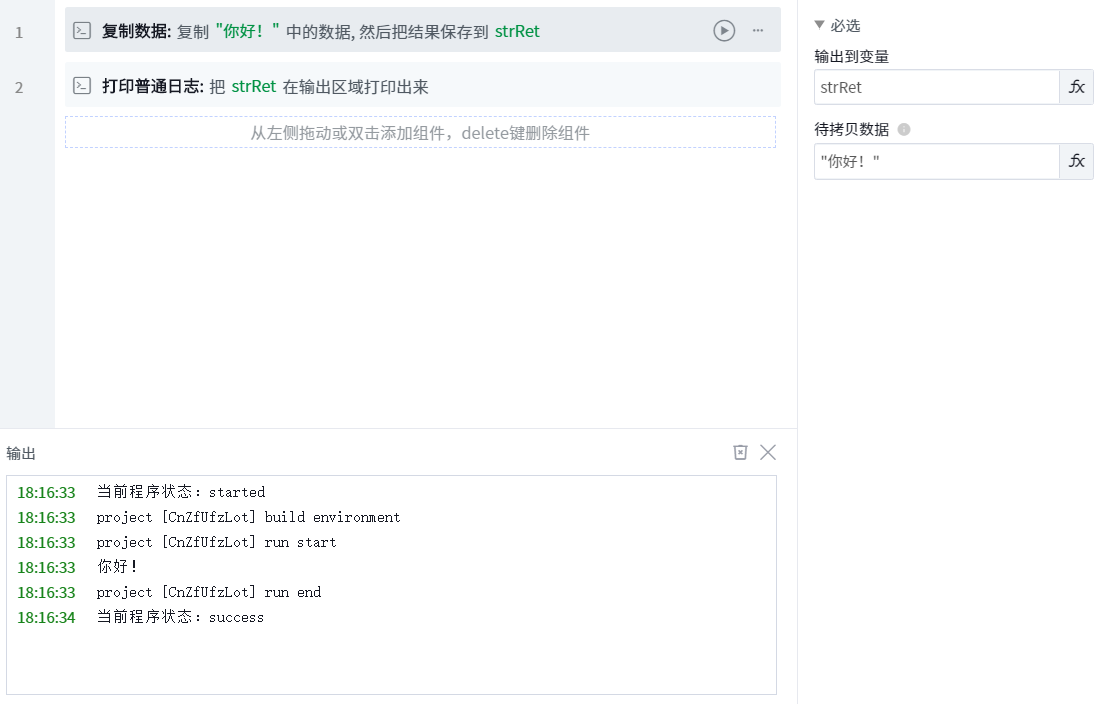Click the 复制数据 step command icon

point(82,31)
